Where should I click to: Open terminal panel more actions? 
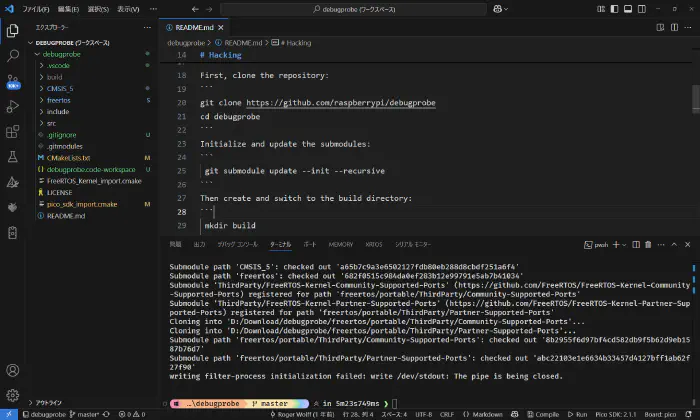coord(661,245)
